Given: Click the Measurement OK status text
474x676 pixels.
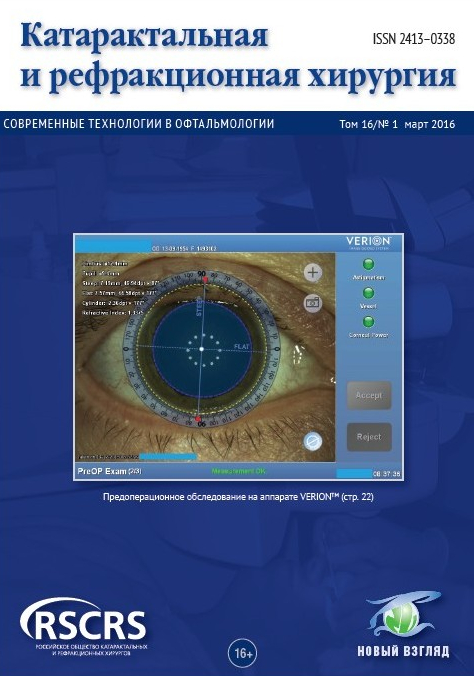Looking at the screenshot, I should [x=239, y=471].
